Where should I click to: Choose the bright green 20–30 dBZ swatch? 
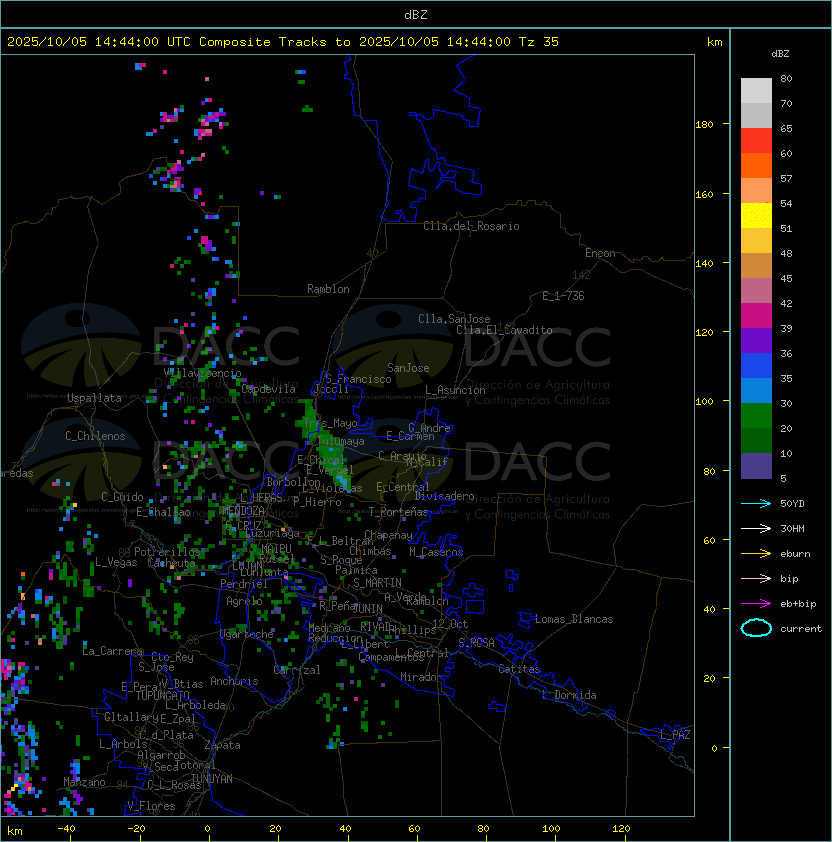click(x=756, y=416)
